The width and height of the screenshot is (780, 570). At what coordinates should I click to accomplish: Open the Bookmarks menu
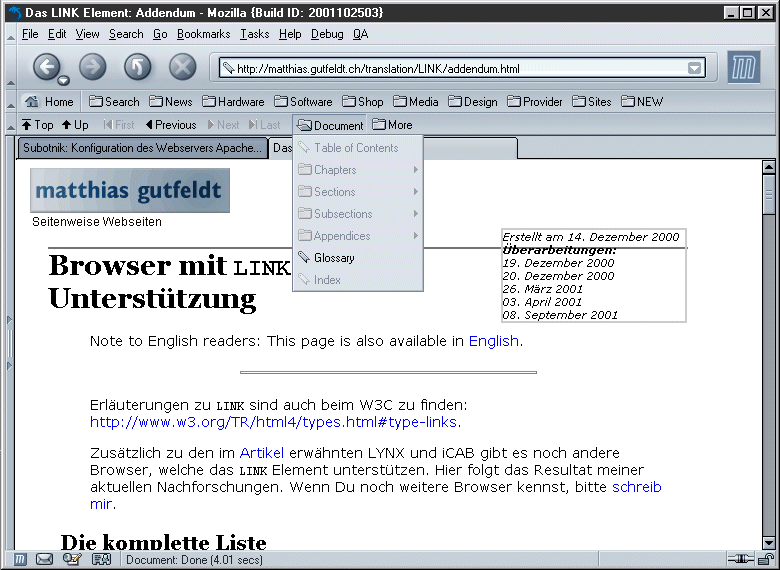pyautogui.click(x=203, y=34)
